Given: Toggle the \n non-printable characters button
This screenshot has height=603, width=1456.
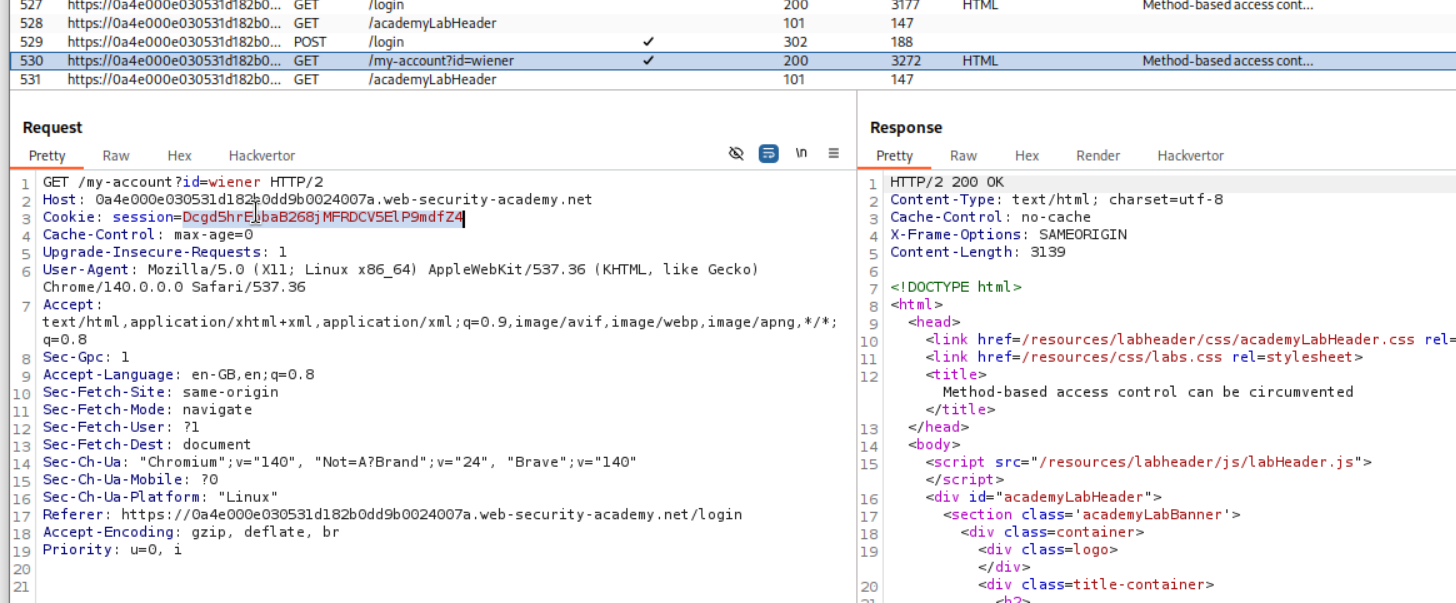Looking at the screenshot, I should click(x=801, y=153).
